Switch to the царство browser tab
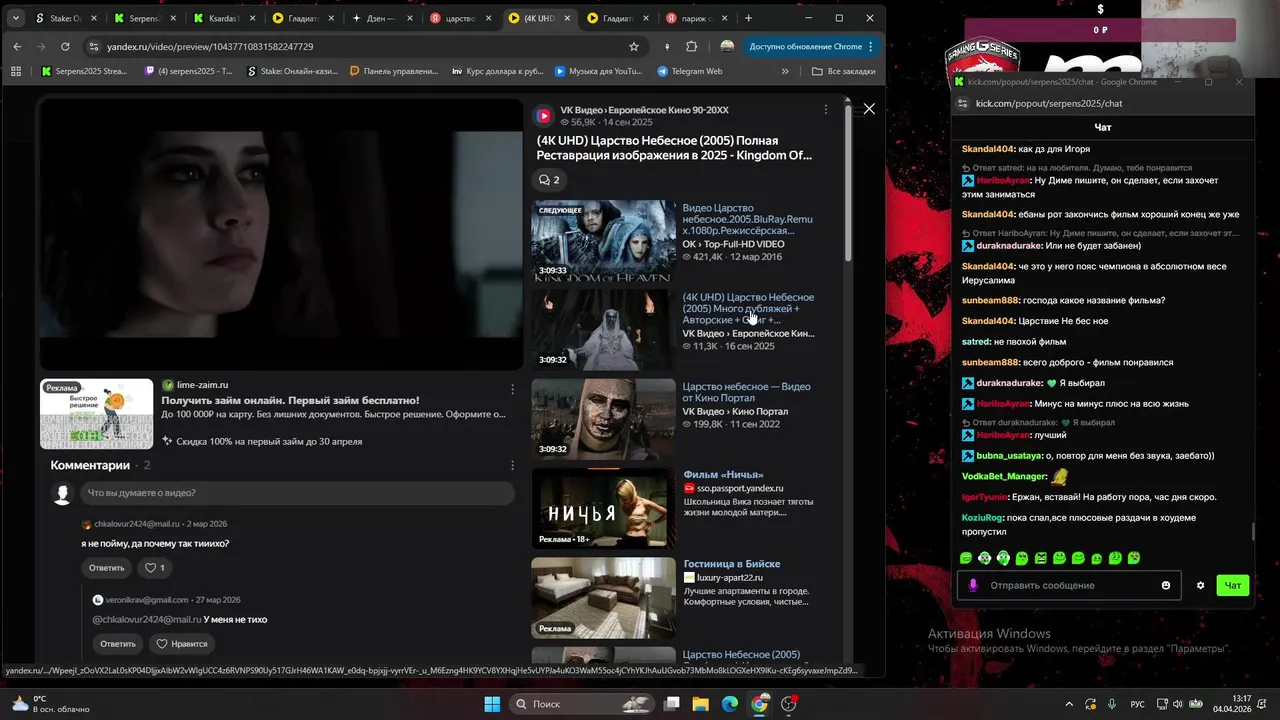 pos(460,18)
